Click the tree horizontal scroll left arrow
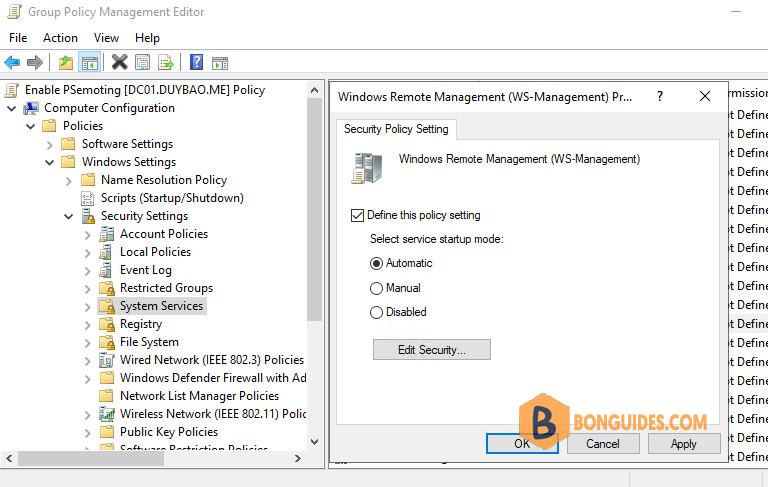The height and width of the screenshot is (487, 768). coord(9,459)
